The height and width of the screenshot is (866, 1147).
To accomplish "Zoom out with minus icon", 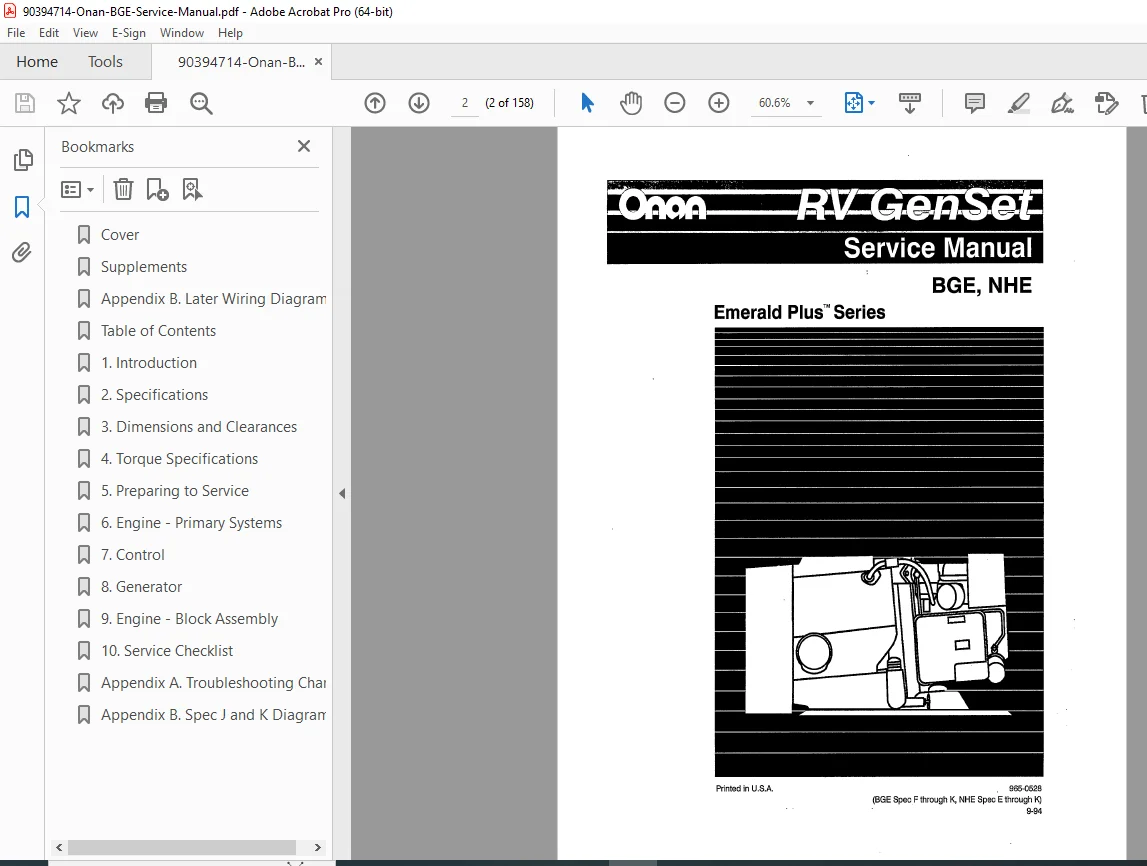I will pos(674,103).
